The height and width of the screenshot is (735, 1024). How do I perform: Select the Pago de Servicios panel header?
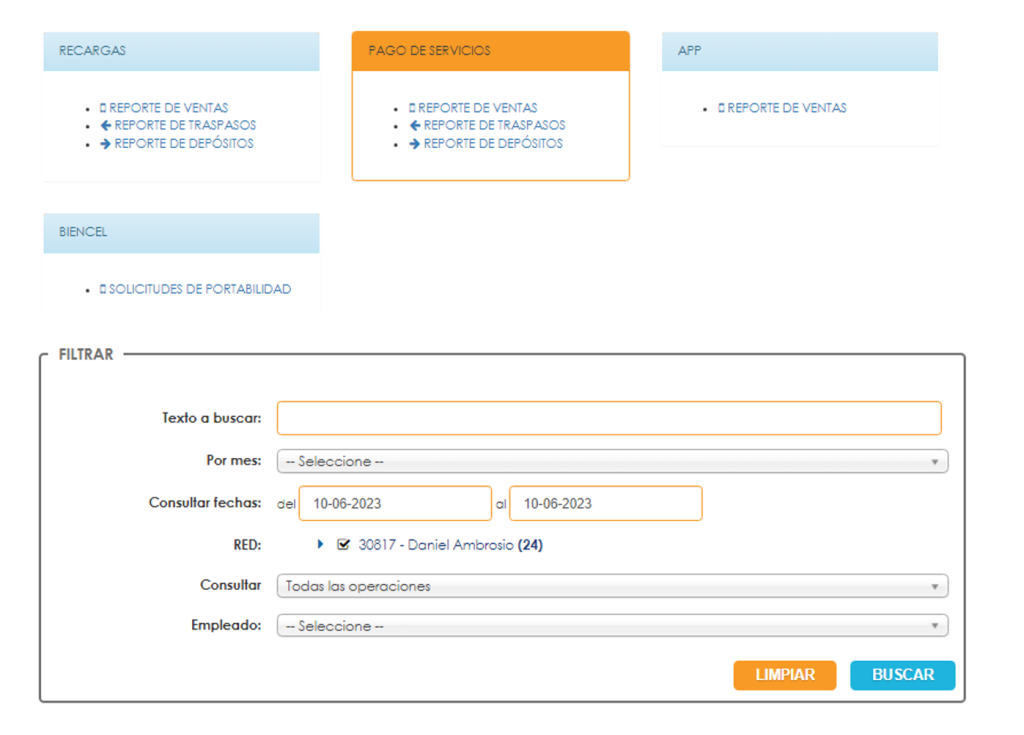click(x=490, y=51)
